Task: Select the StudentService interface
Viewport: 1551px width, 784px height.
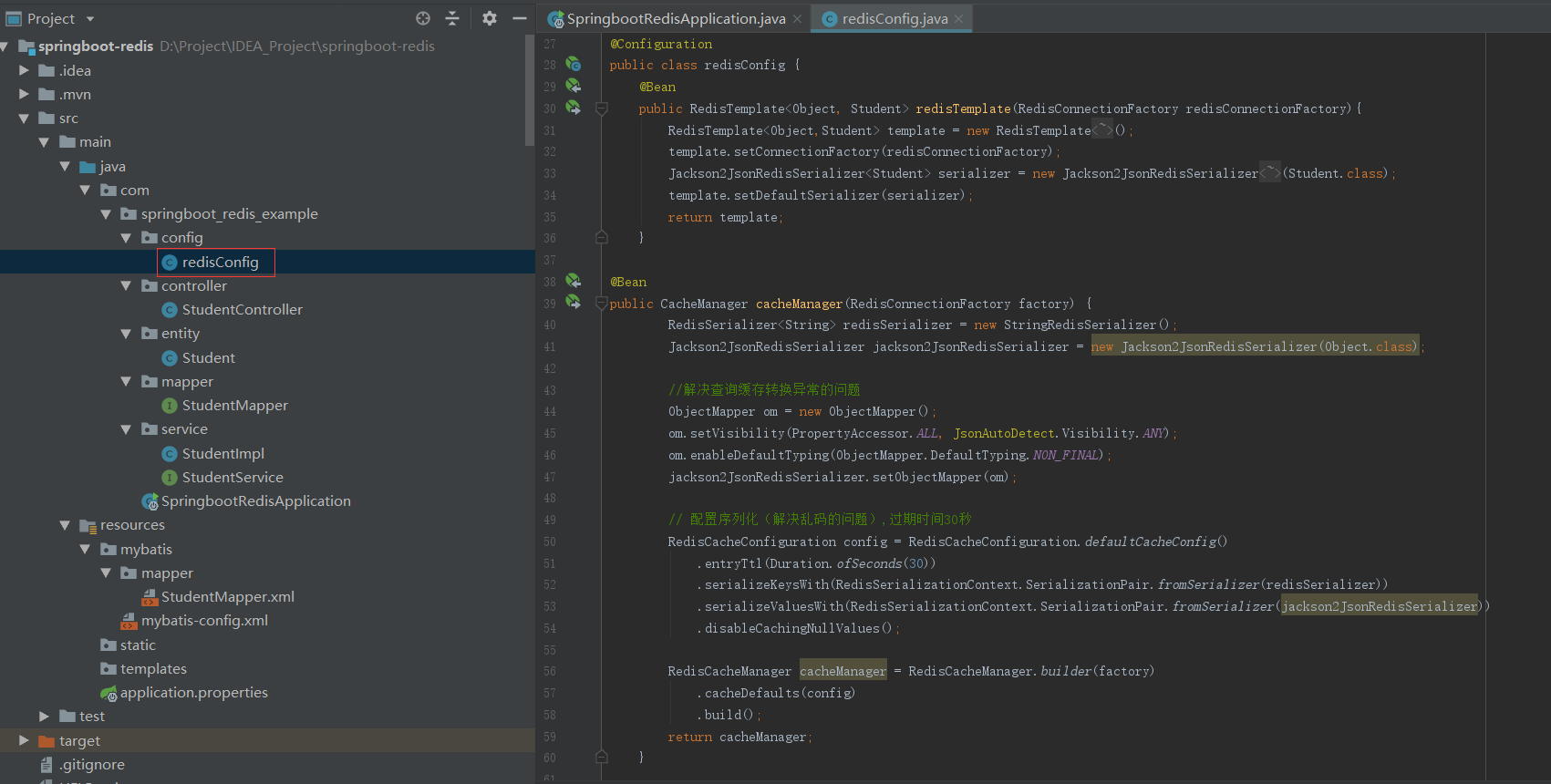Action: pos(233,477)
